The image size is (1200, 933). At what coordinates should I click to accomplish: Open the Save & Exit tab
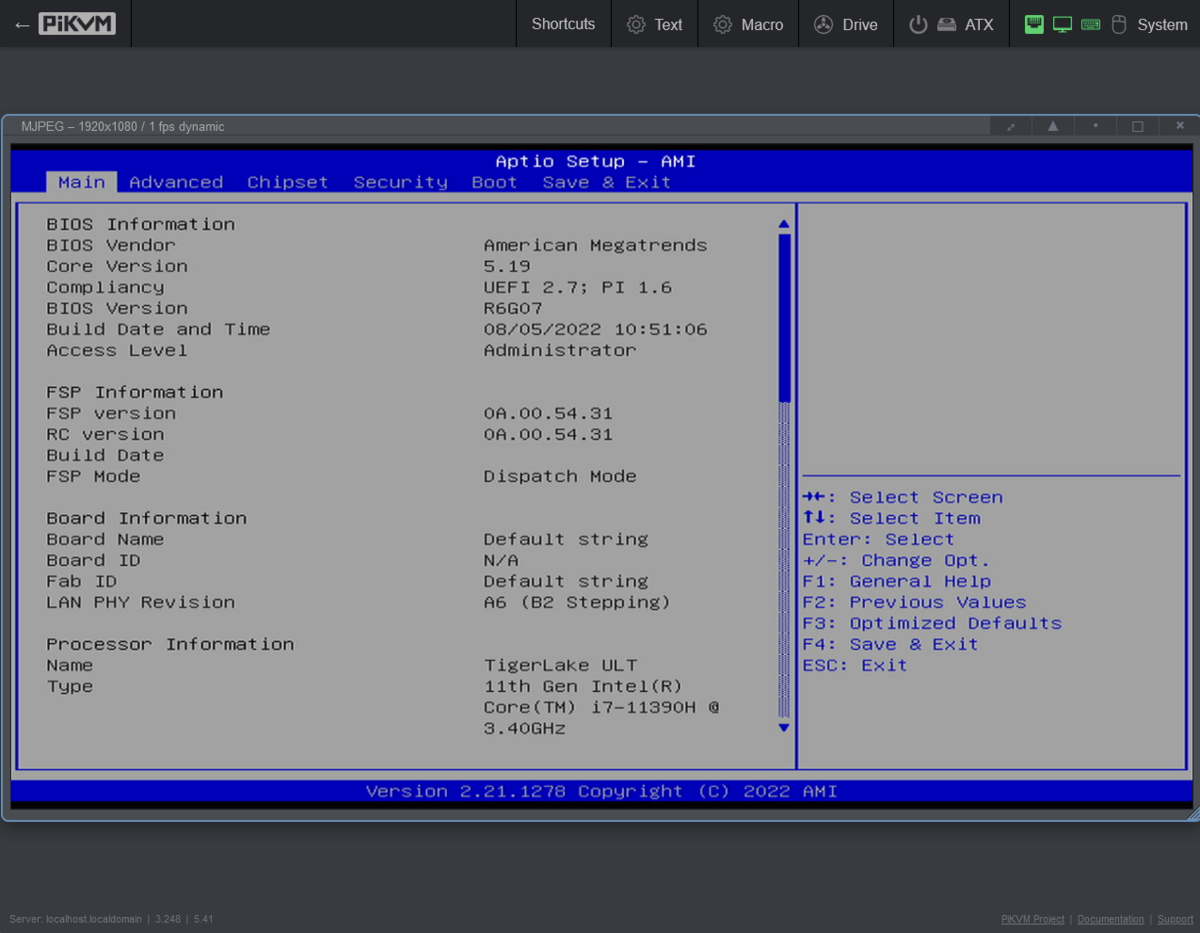tap(606, 182)
